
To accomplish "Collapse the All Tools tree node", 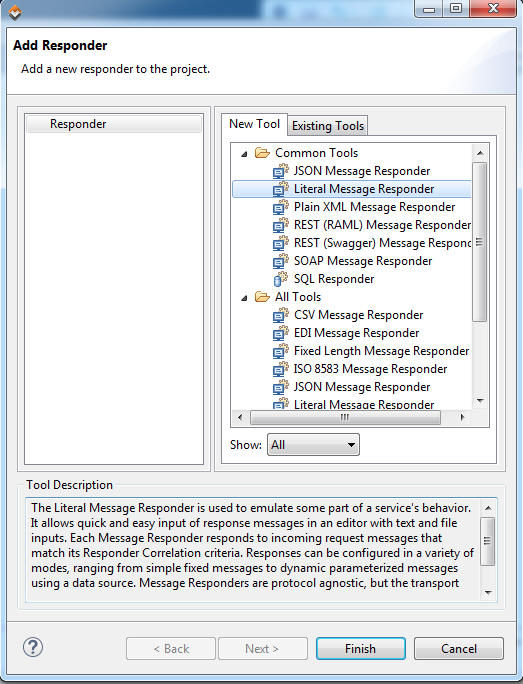I will coord(244,298).
